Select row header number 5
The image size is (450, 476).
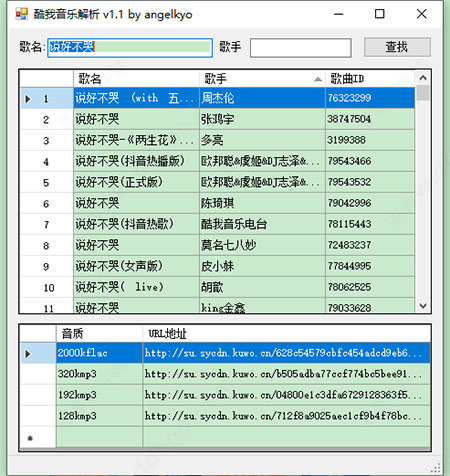click(47, 182)
